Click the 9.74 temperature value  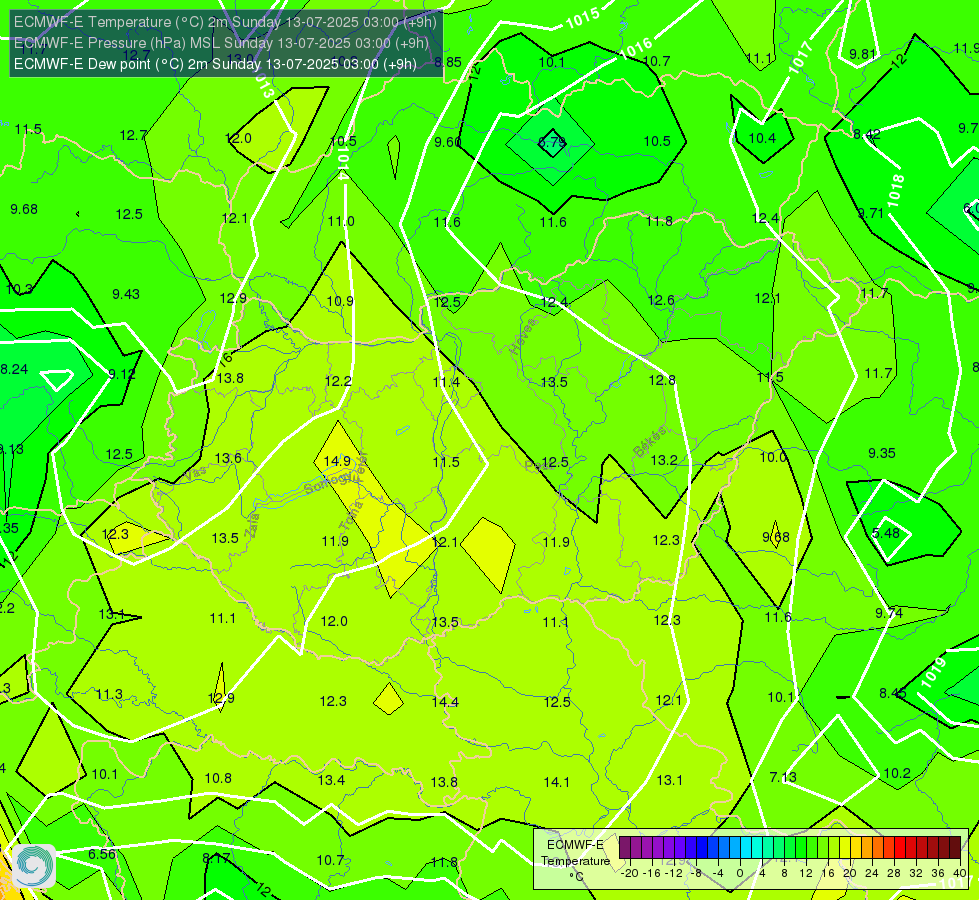(x=888, y=613)
